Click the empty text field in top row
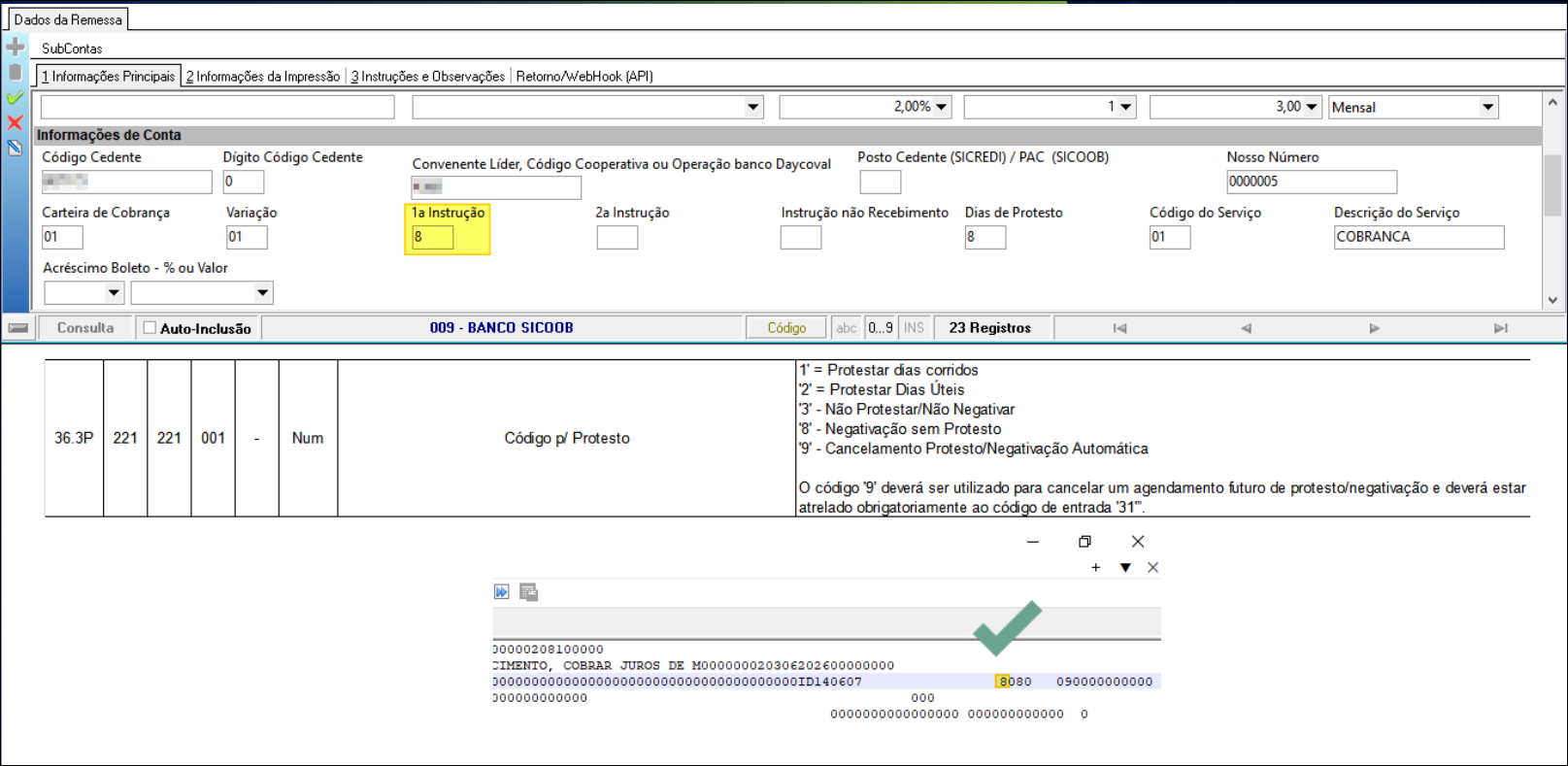The width and height of the screenshot is (1568, 766). [217, 107]
